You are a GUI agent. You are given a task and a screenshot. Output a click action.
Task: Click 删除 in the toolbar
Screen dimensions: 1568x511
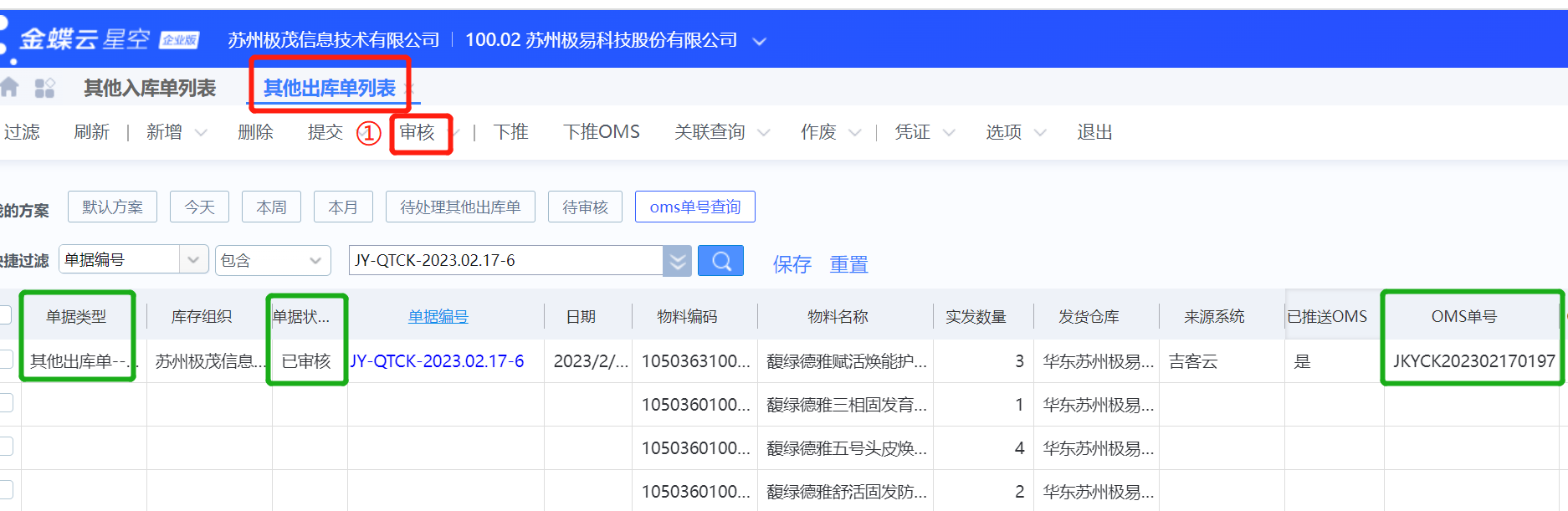[x=255, y=132]
